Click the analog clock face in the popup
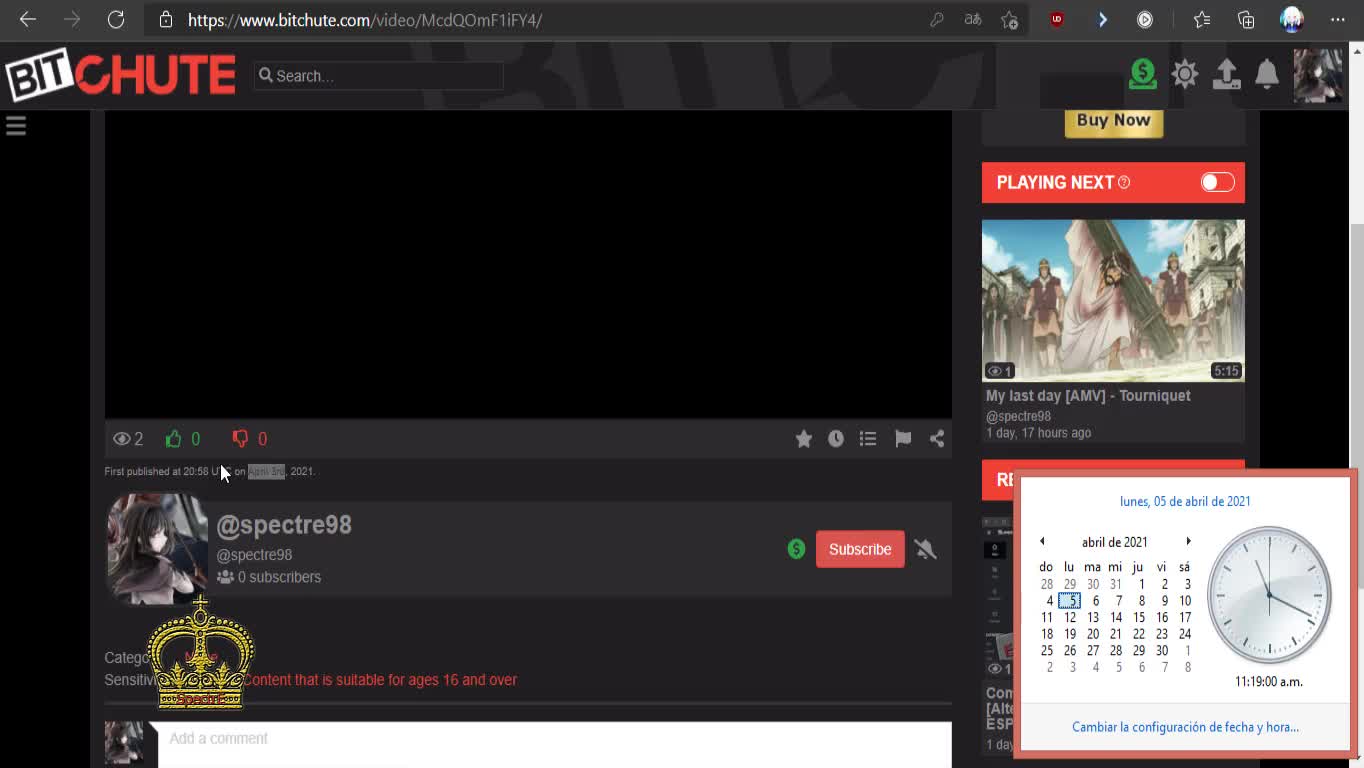 (x=1269, y=596)
